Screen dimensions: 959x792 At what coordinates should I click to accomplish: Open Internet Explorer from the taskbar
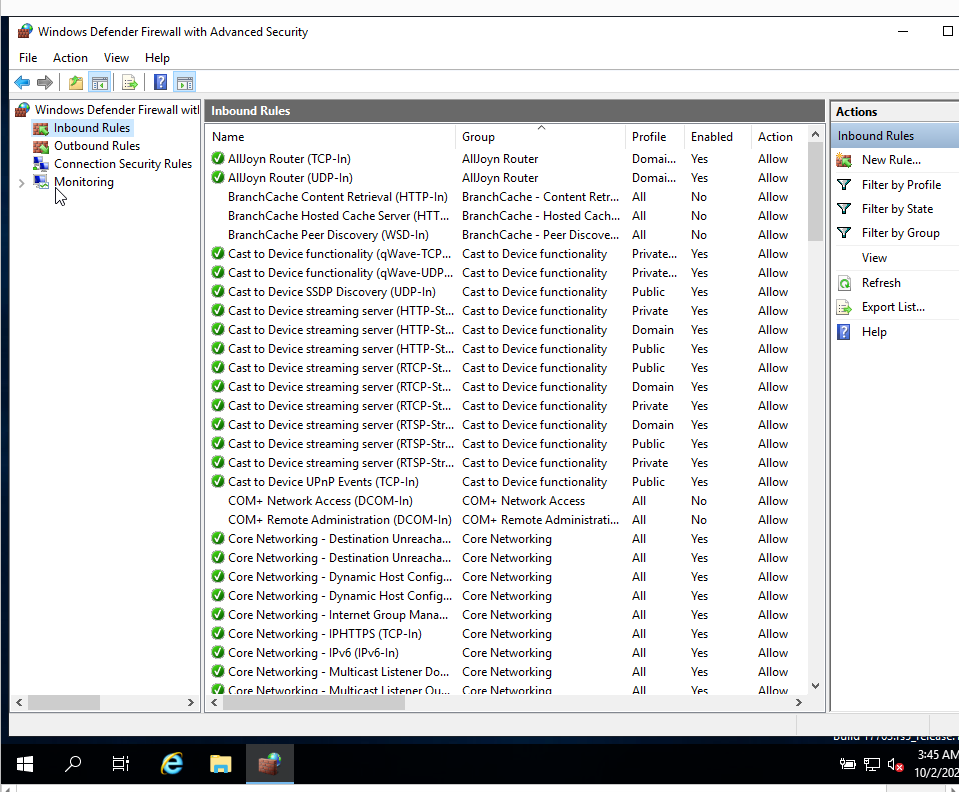pyautogui.click(x=172, y=764)
